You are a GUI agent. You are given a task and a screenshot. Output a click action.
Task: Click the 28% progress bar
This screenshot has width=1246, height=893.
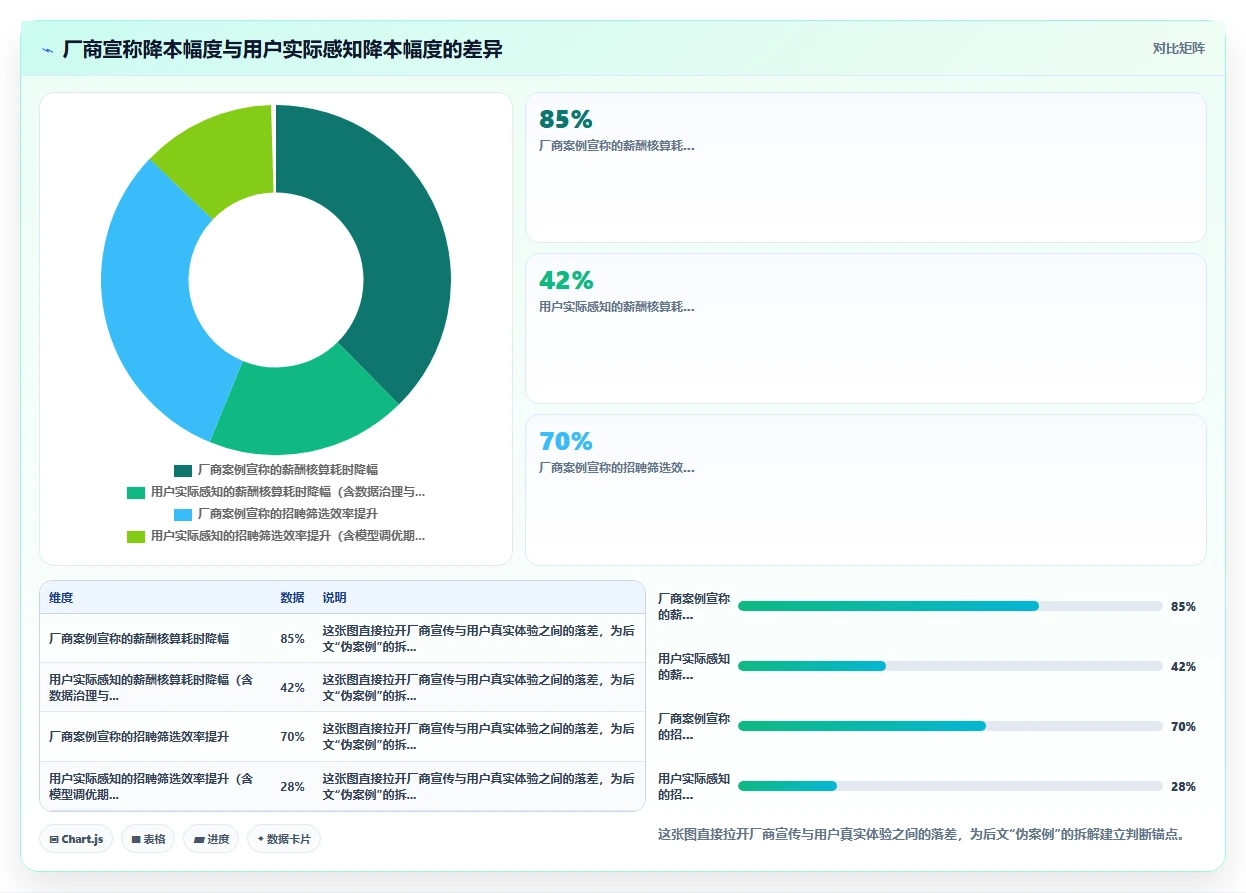[950, 786]
